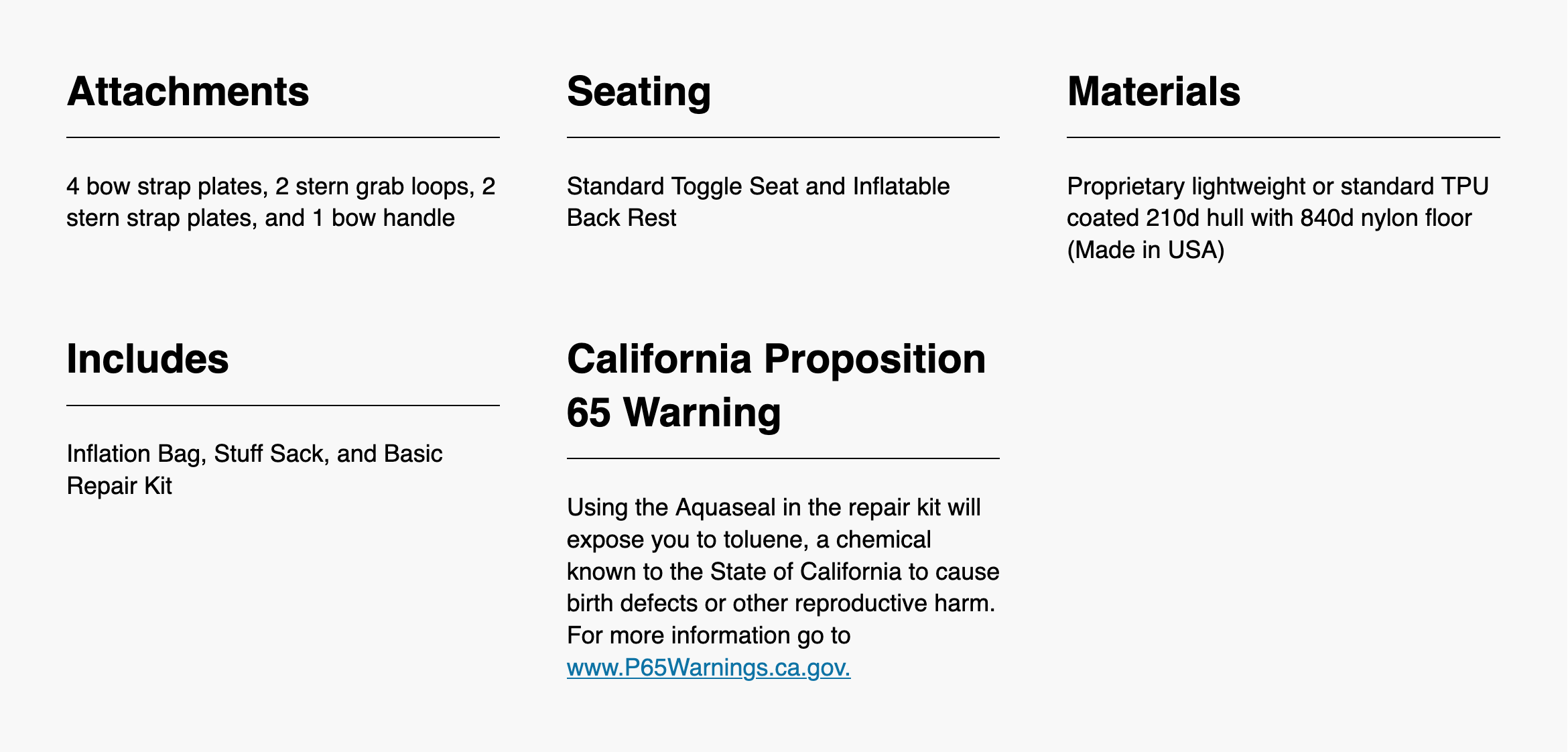The width and height of the screenshot is (1568, 752).
Task: Click the California Proposition 65 Warning heading
Action: coord(776,385)
